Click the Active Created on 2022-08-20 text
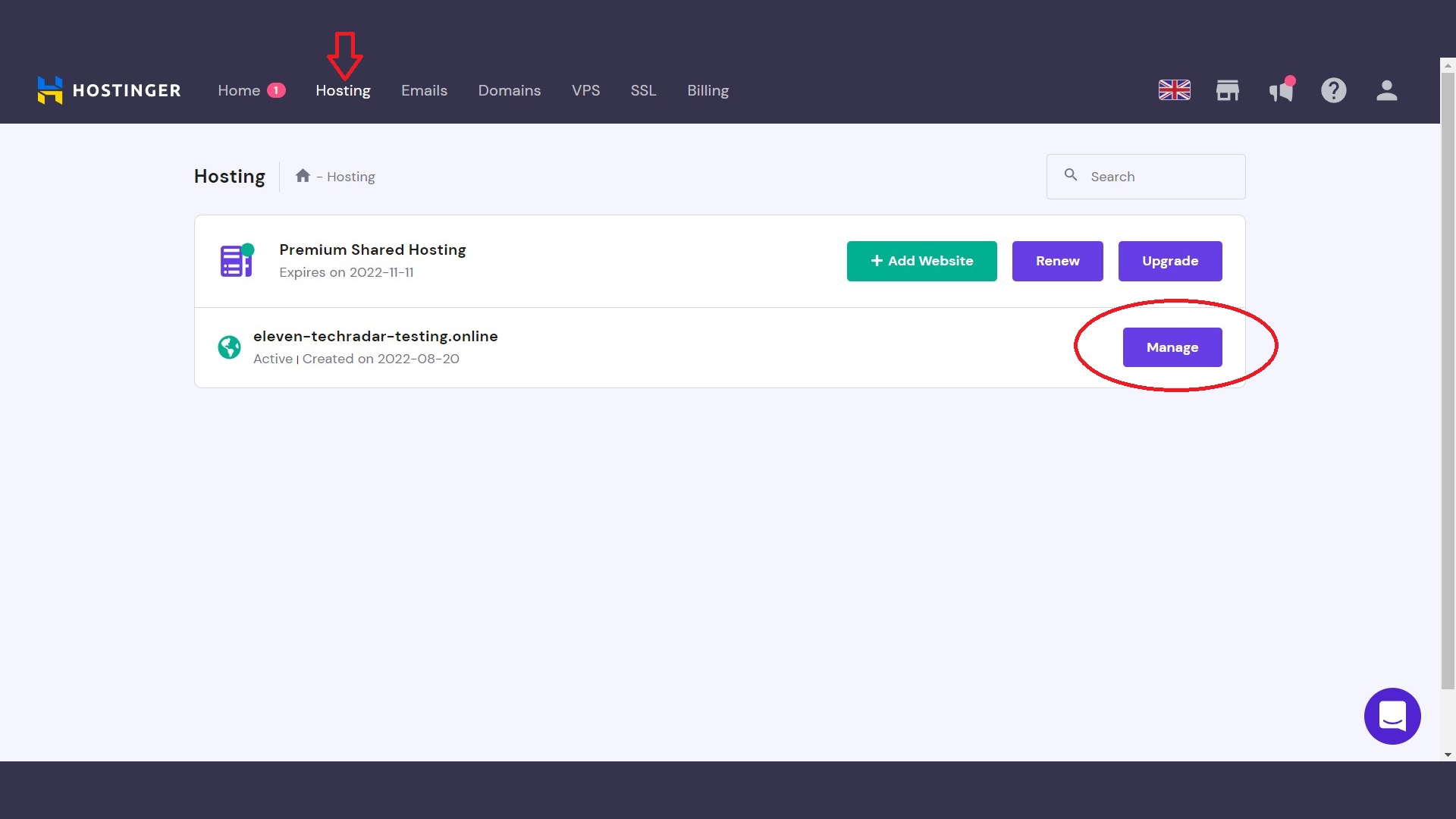This screenshot has height=819, width=1456. click(x=356, y=359)
